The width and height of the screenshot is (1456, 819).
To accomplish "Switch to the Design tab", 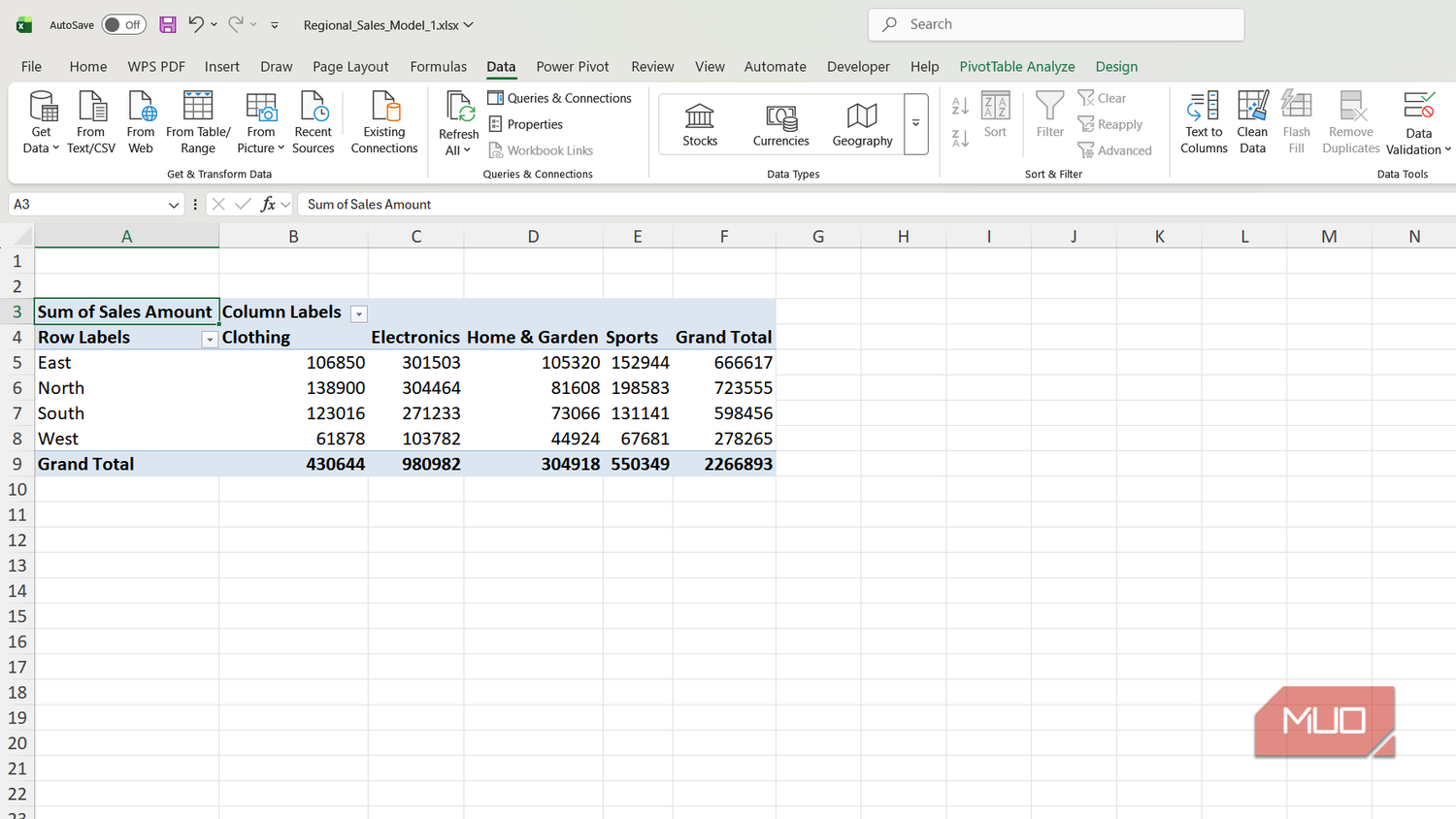I will pyautogui.click(x=1116, y=66).
